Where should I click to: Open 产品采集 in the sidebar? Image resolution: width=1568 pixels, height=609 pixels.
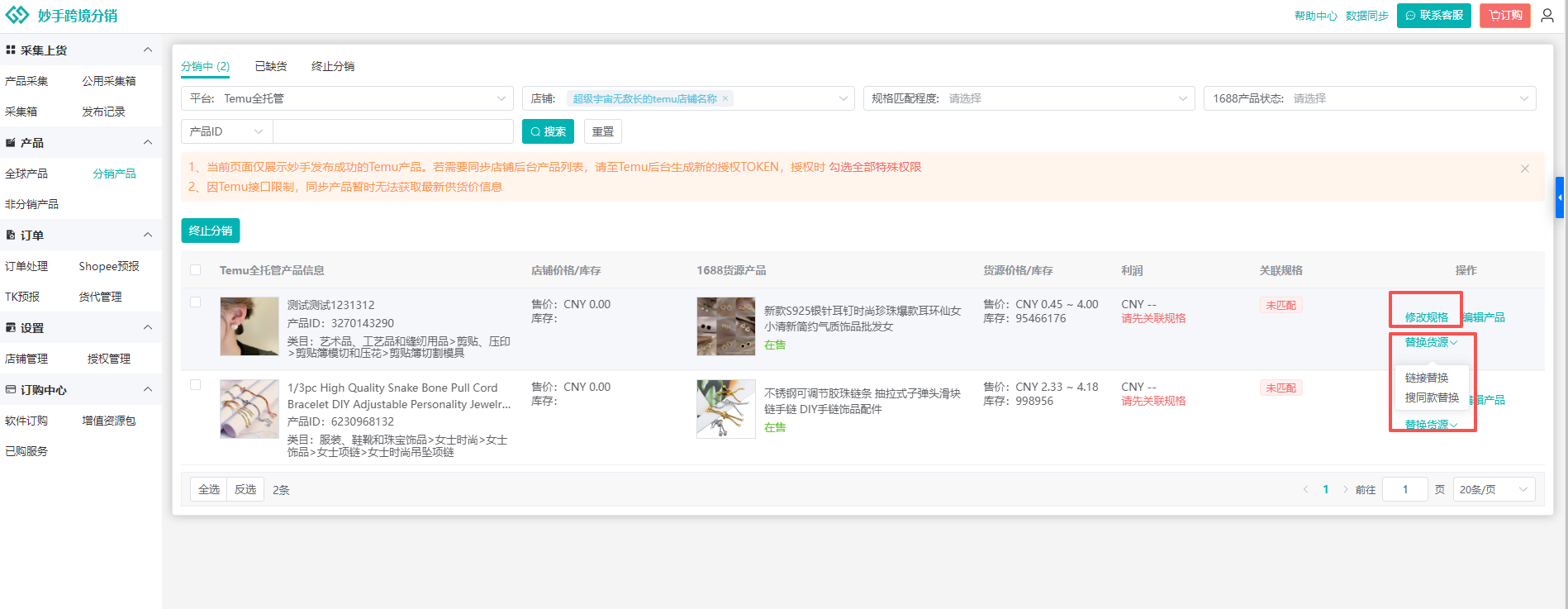(x=26, y=81)
